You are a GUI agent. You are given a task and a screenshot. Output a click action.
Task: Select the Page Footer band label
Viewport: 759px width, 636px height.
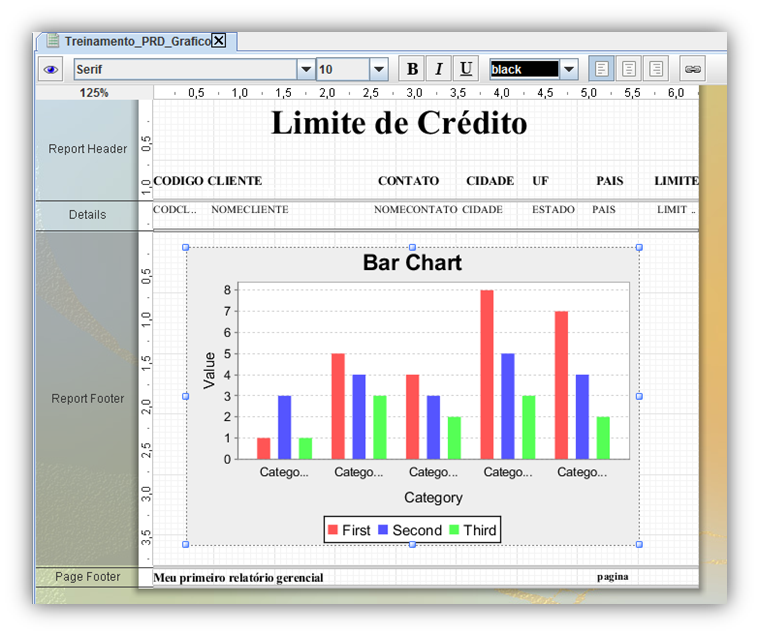point(88,577)
